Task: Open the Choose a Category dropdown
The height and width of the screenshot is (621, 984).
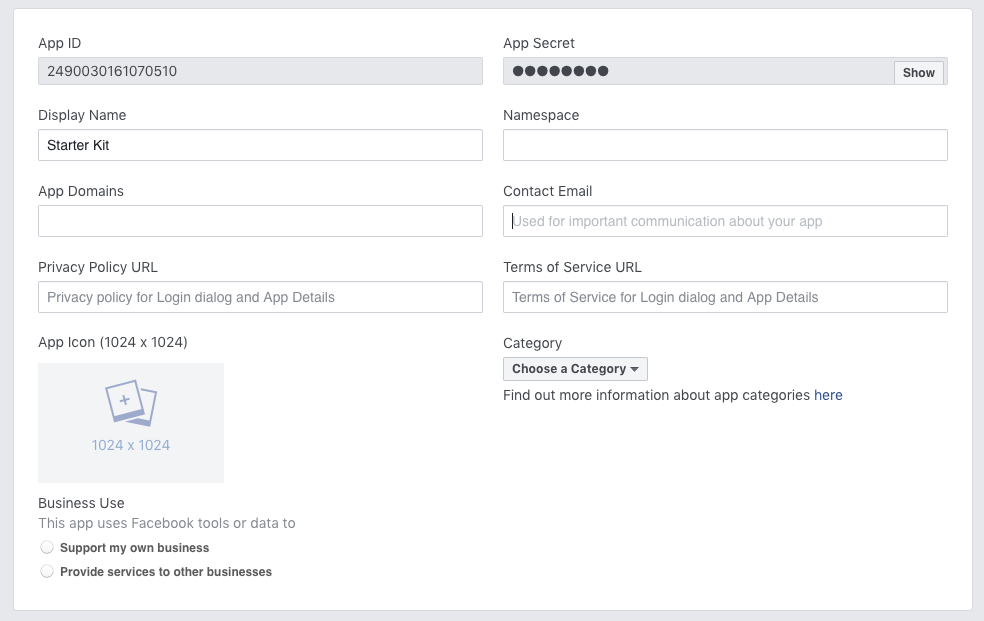Action: 575,369
